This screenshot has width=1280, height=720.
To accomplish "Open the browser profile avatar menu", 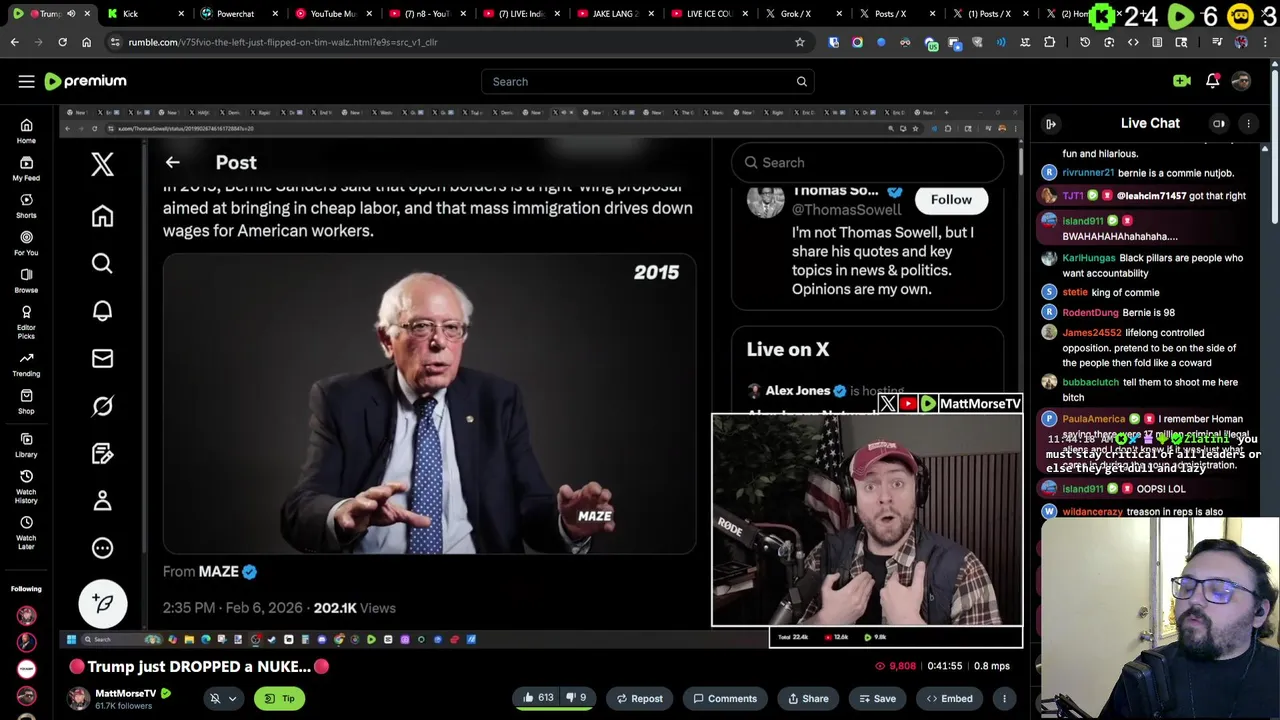I will pyautogui.click(x=1241, y=42).
